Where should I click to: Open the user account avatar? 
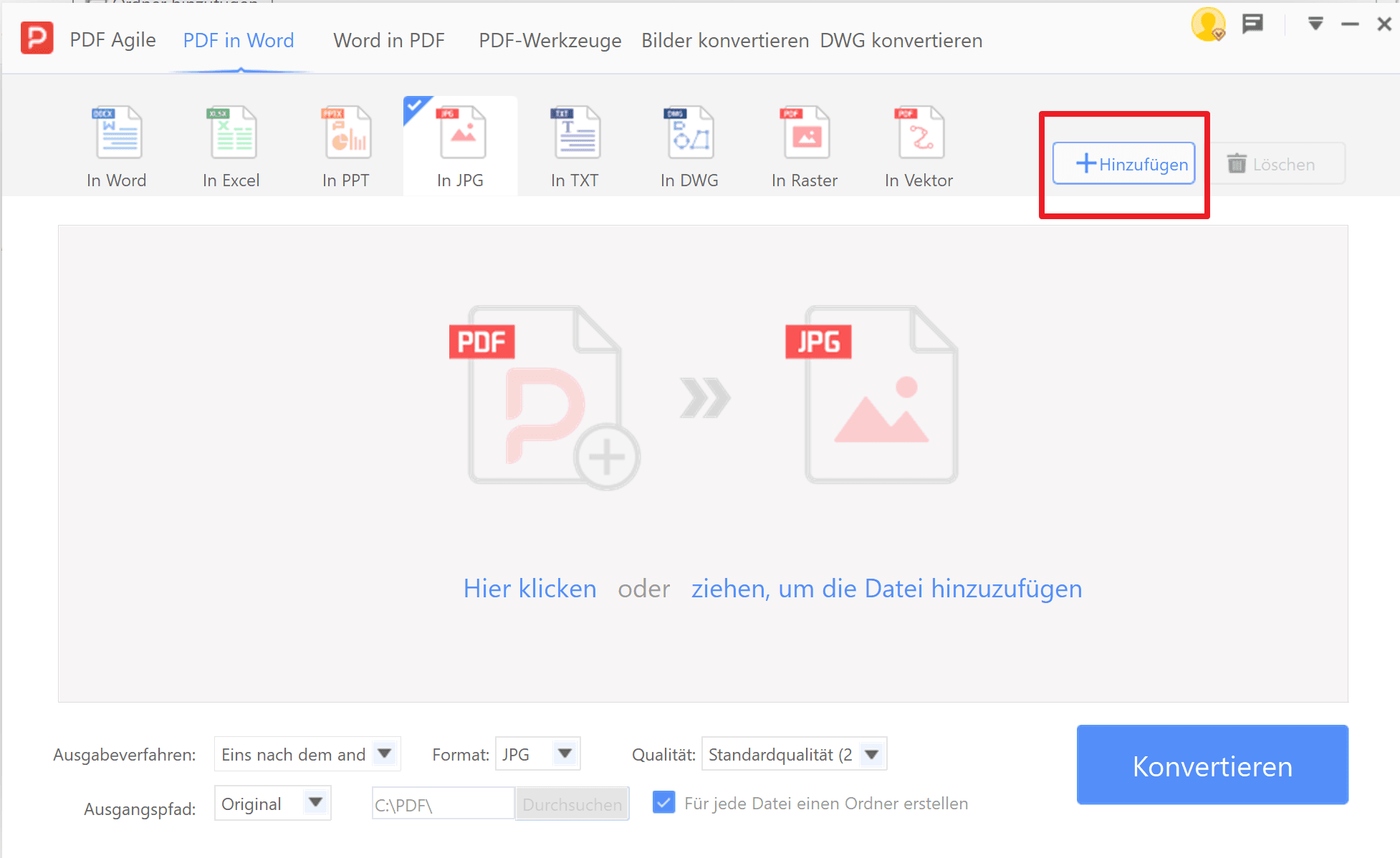pyautogui.click(x=1208, y=24)
